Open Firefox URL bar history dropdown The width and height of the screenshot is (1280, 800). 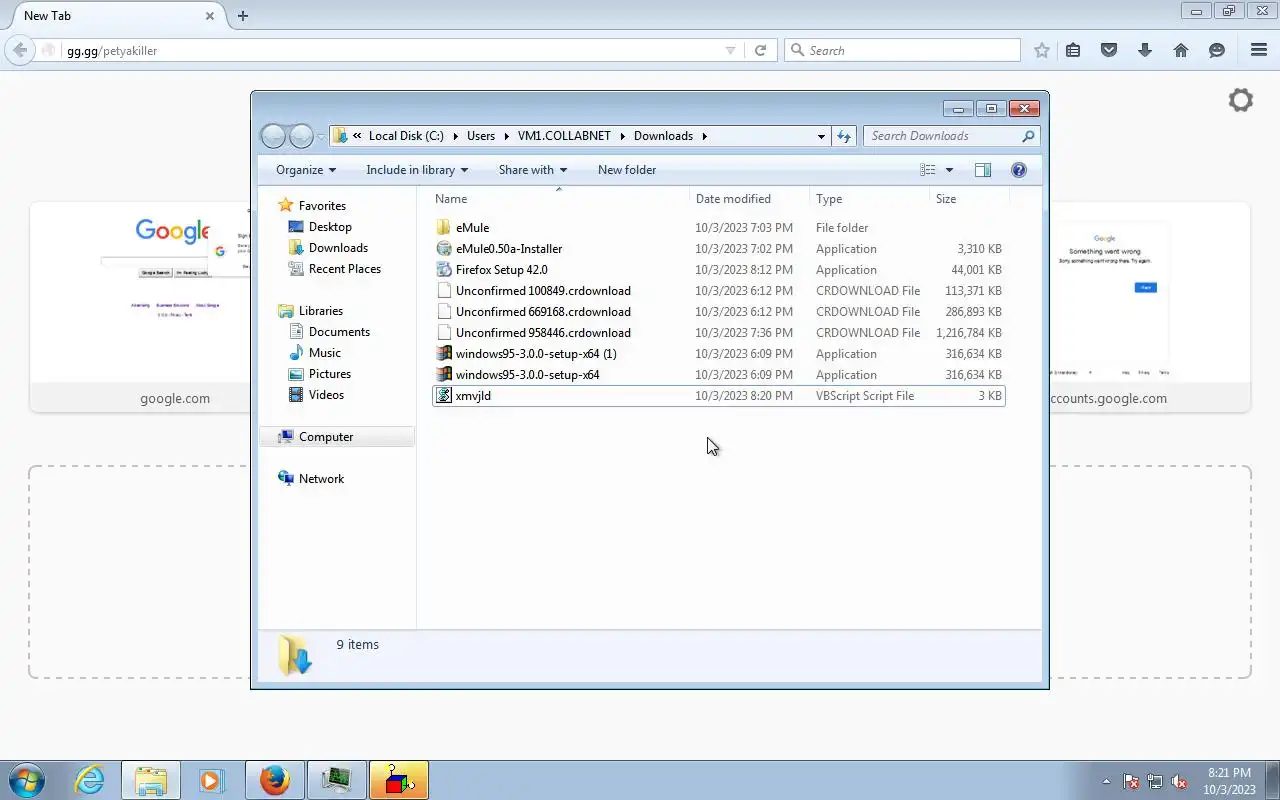point(730,50)
